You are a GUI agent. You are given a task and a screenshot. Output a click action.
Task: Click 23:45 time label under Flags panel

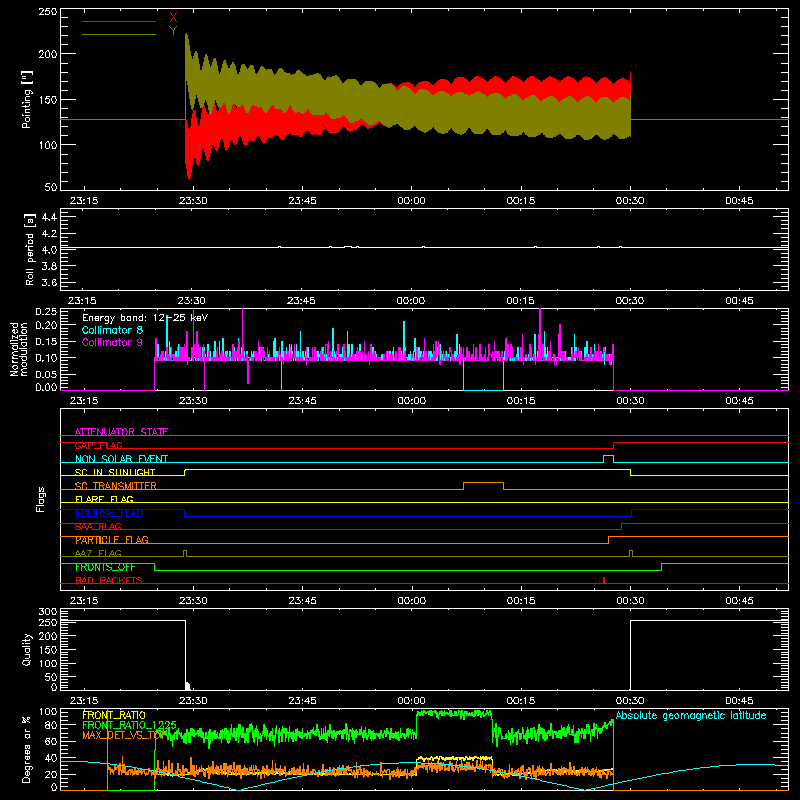[x=302, y=601]
